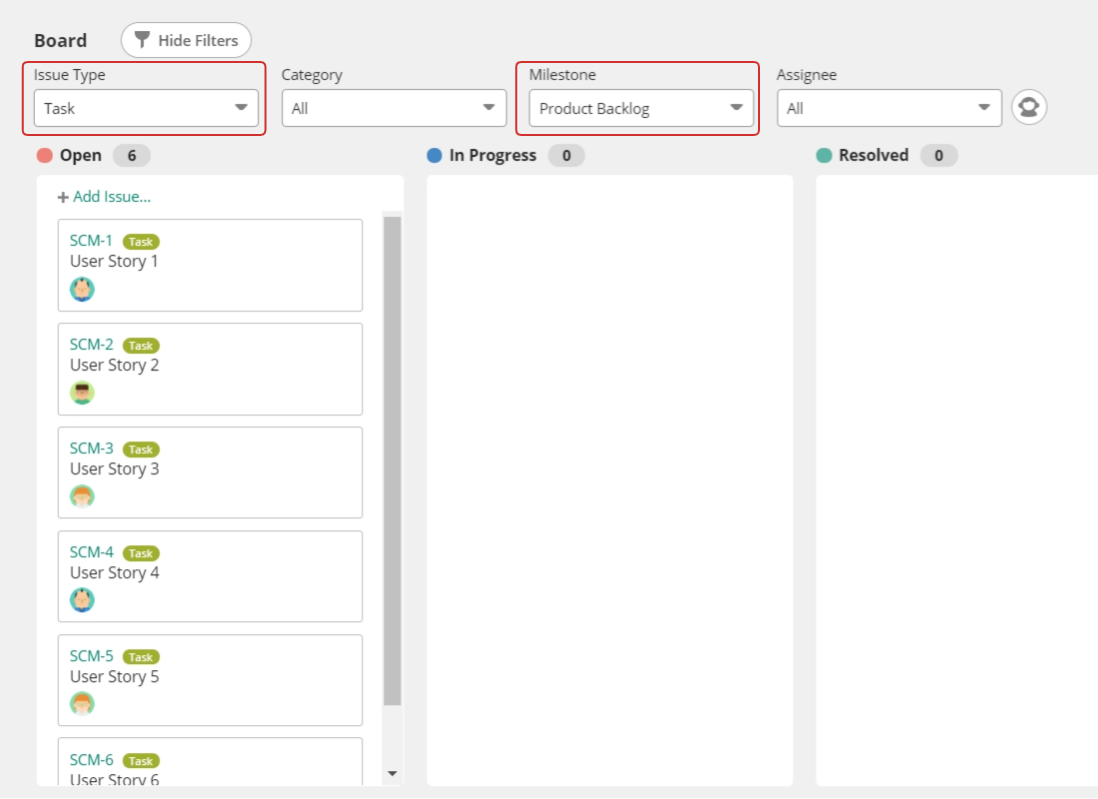
Task: Click the blue In Progress status dot
Action: tap(433, 155)
